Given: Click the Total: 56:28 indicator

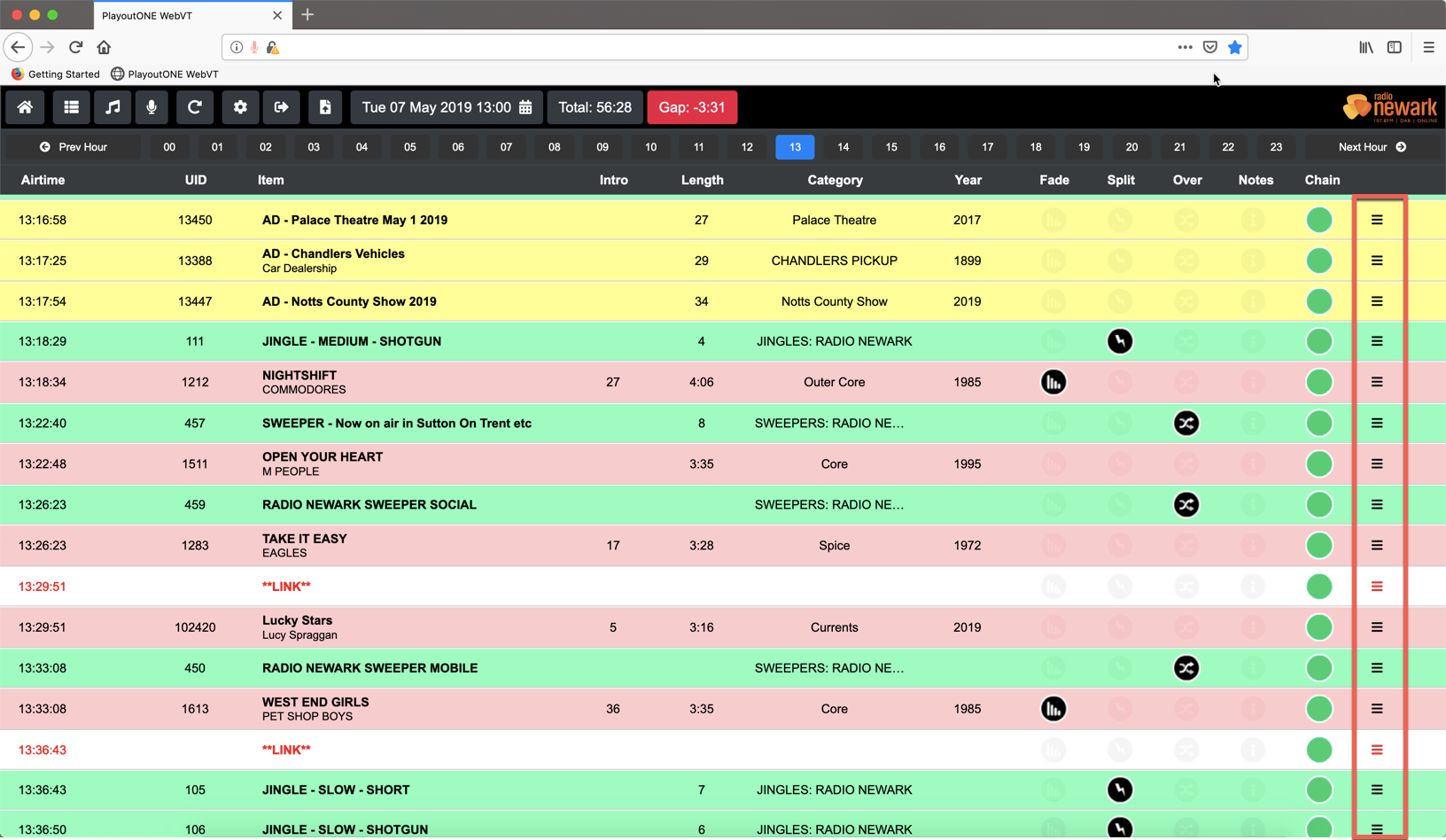Looking at the screenshot, I should click(595, 107).
